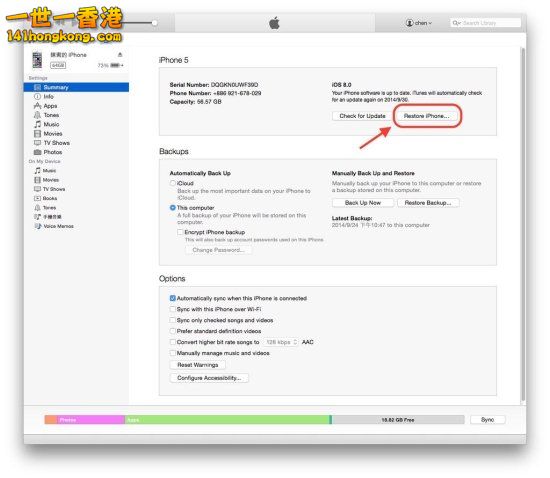
Task: Uncheck Automatically sync when this iPhone is connected
Action: tap(173, 298)
